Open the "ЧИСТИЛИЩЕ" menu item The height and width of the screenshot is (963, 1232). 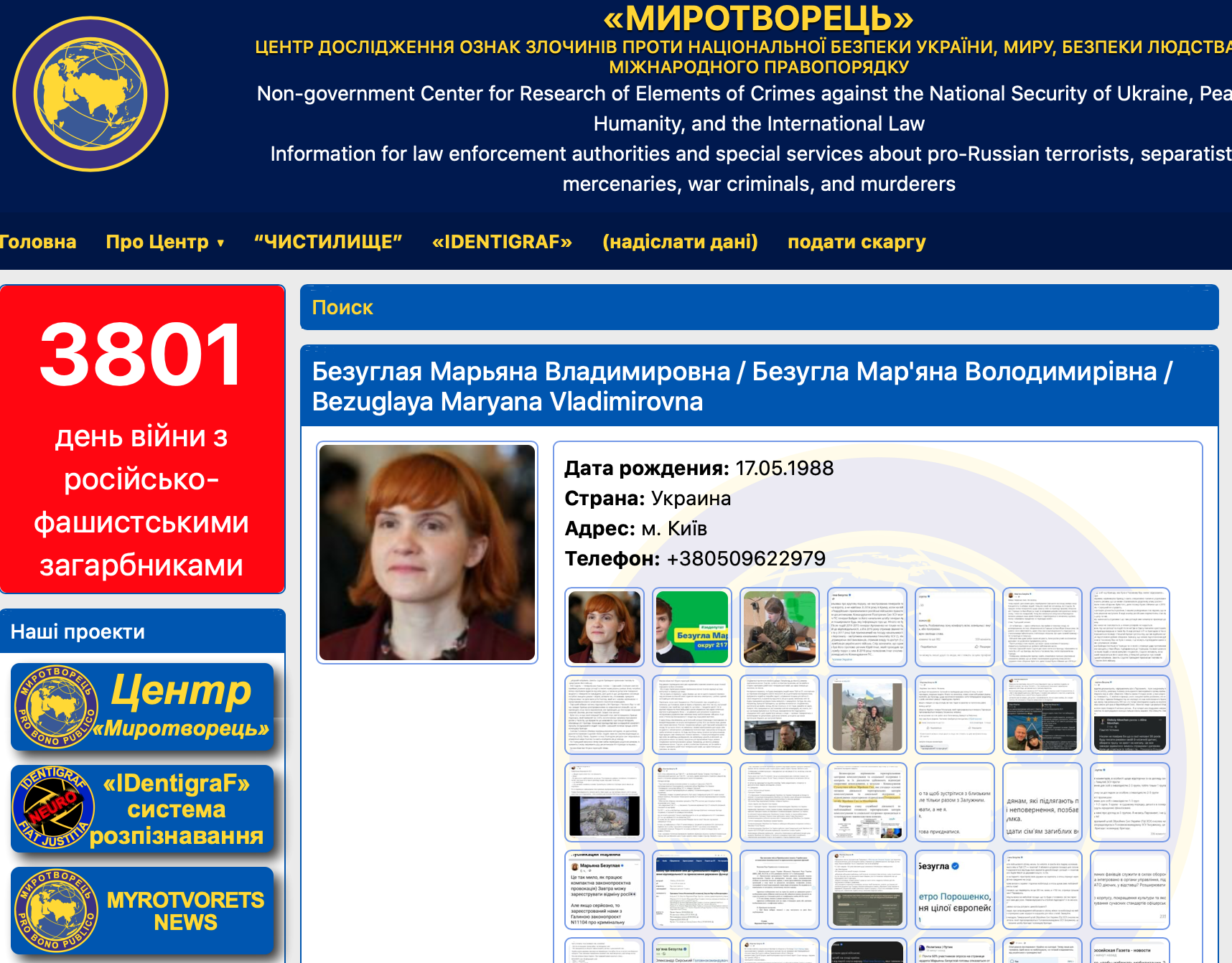point(328,242)
